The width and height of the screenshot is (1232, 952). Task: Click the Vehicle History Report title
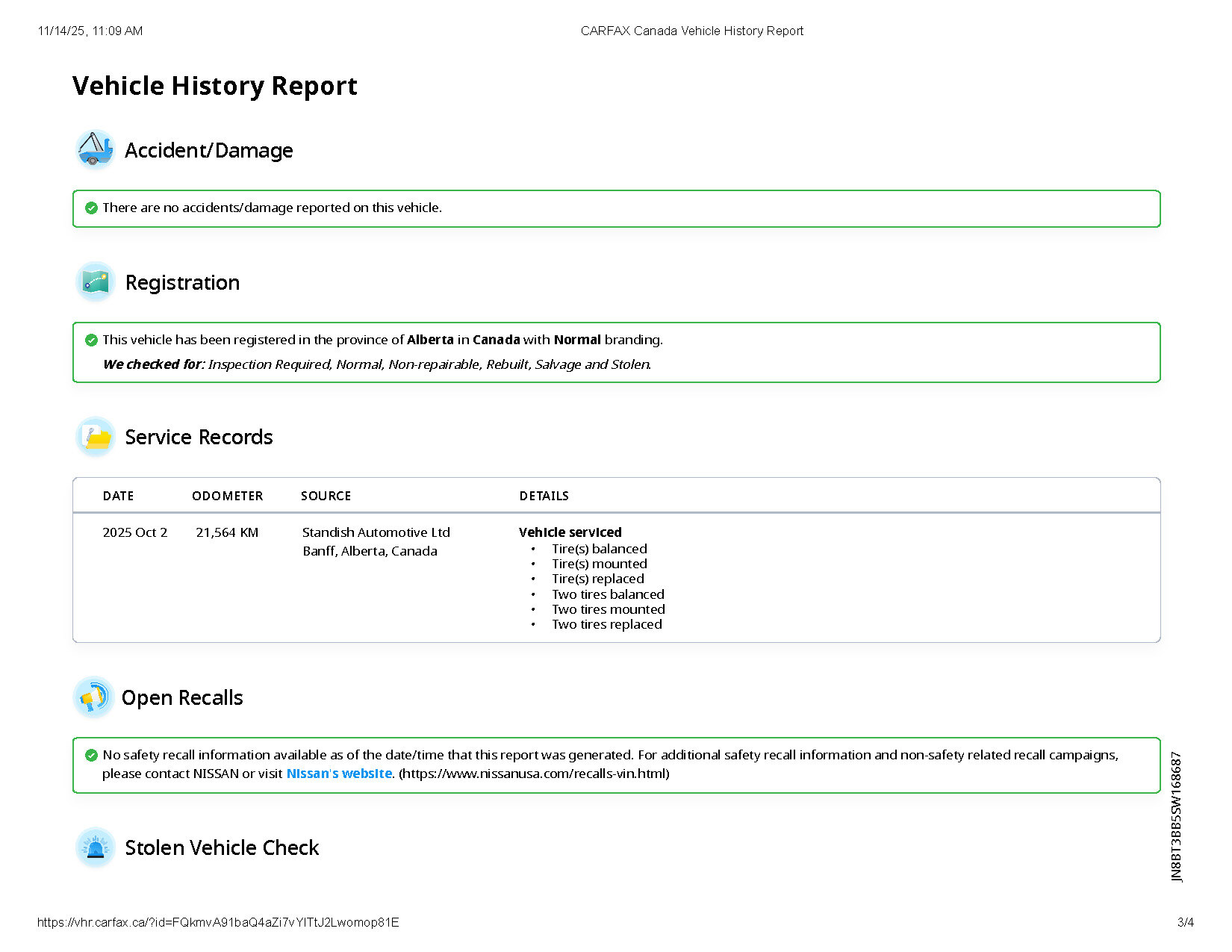click(214, 86)
